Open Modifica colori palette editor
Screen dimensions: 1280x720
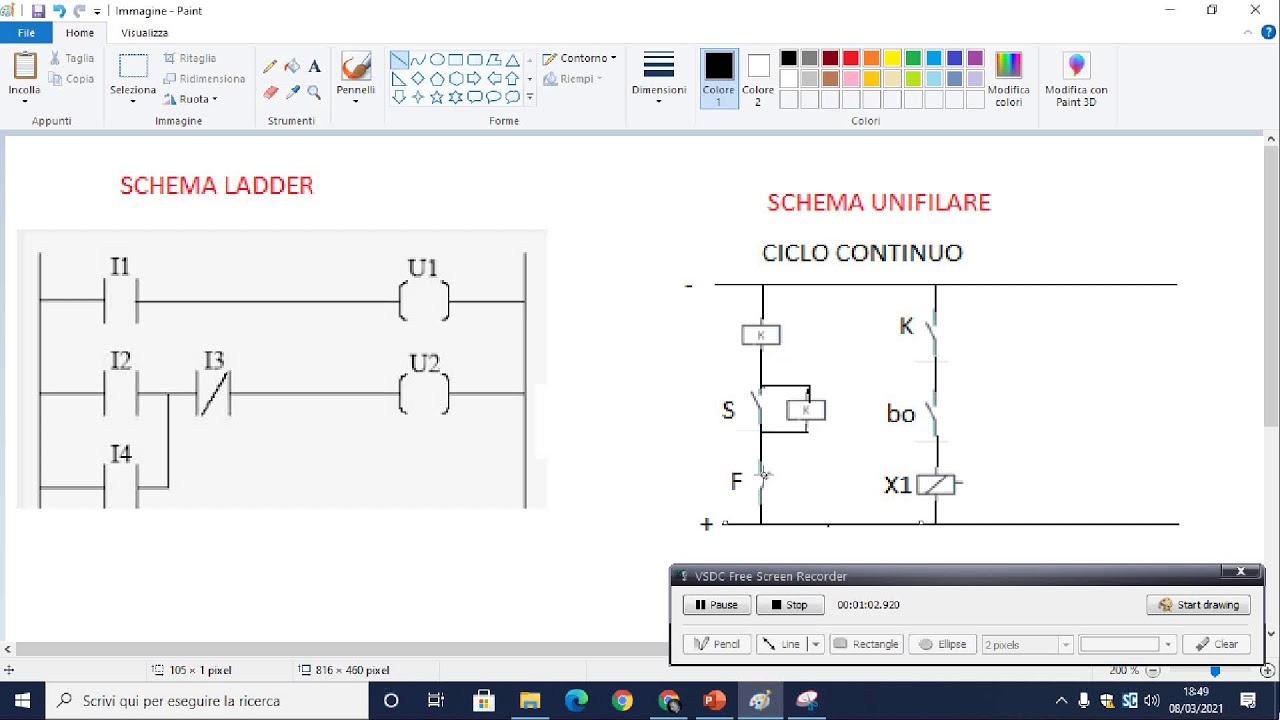click(x=1009, y=80)
